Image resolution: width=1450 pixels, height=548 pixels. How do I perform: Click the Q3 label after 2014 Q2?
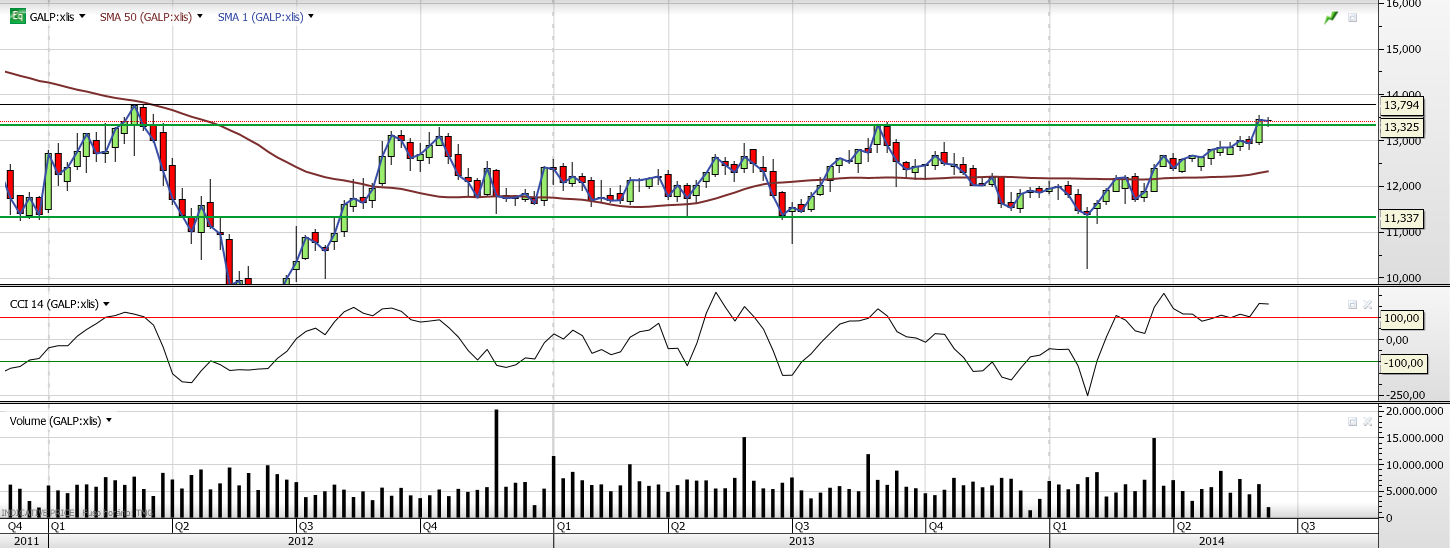(x=1308, y=525)
